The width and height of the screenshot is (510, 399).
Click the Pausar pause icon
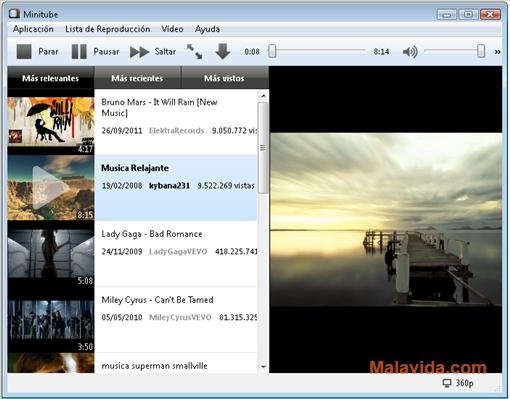tap(79, 52)
